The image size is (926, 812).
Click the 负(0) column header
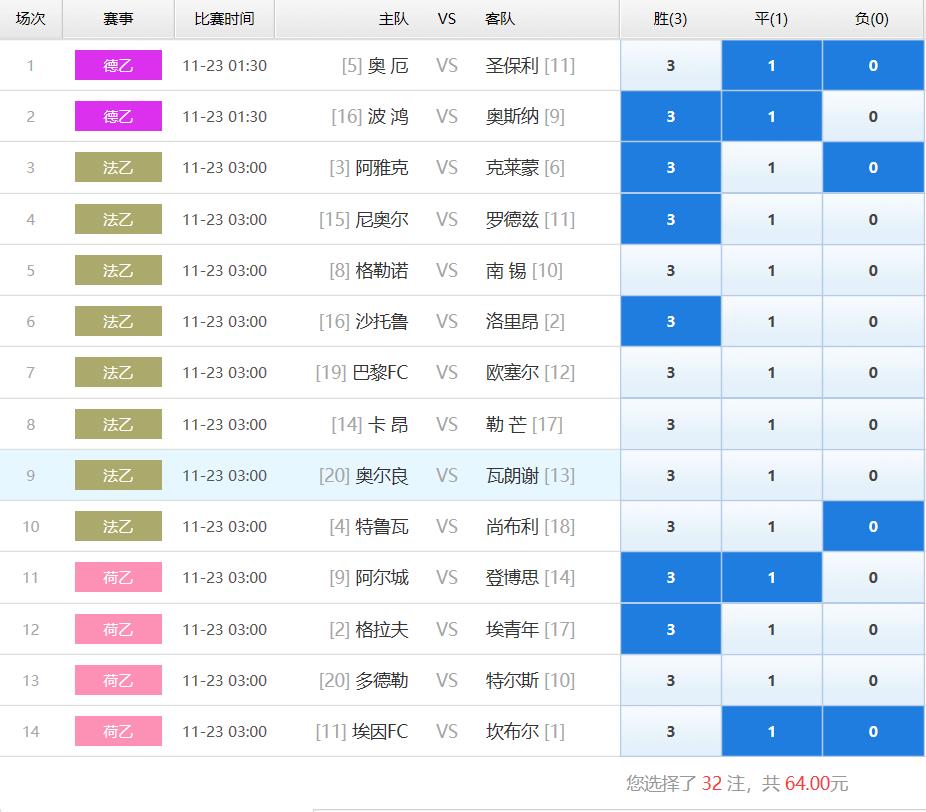point(872,19)
